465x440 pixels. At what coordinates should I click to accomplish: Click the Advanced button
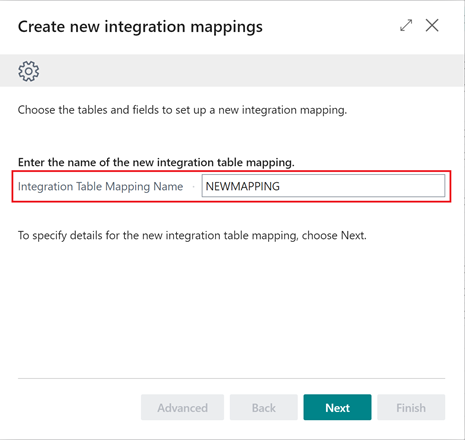tap(182, 407)
